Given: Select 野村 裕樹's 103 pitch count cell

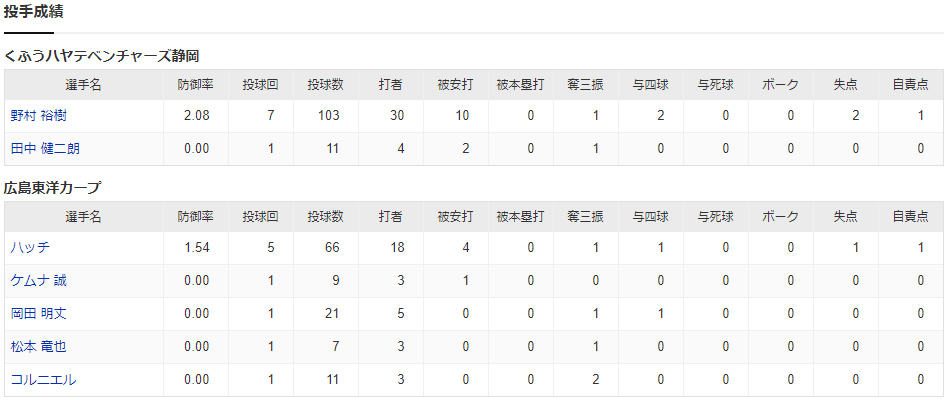Looking at the screenshot, I should [326, 116].
